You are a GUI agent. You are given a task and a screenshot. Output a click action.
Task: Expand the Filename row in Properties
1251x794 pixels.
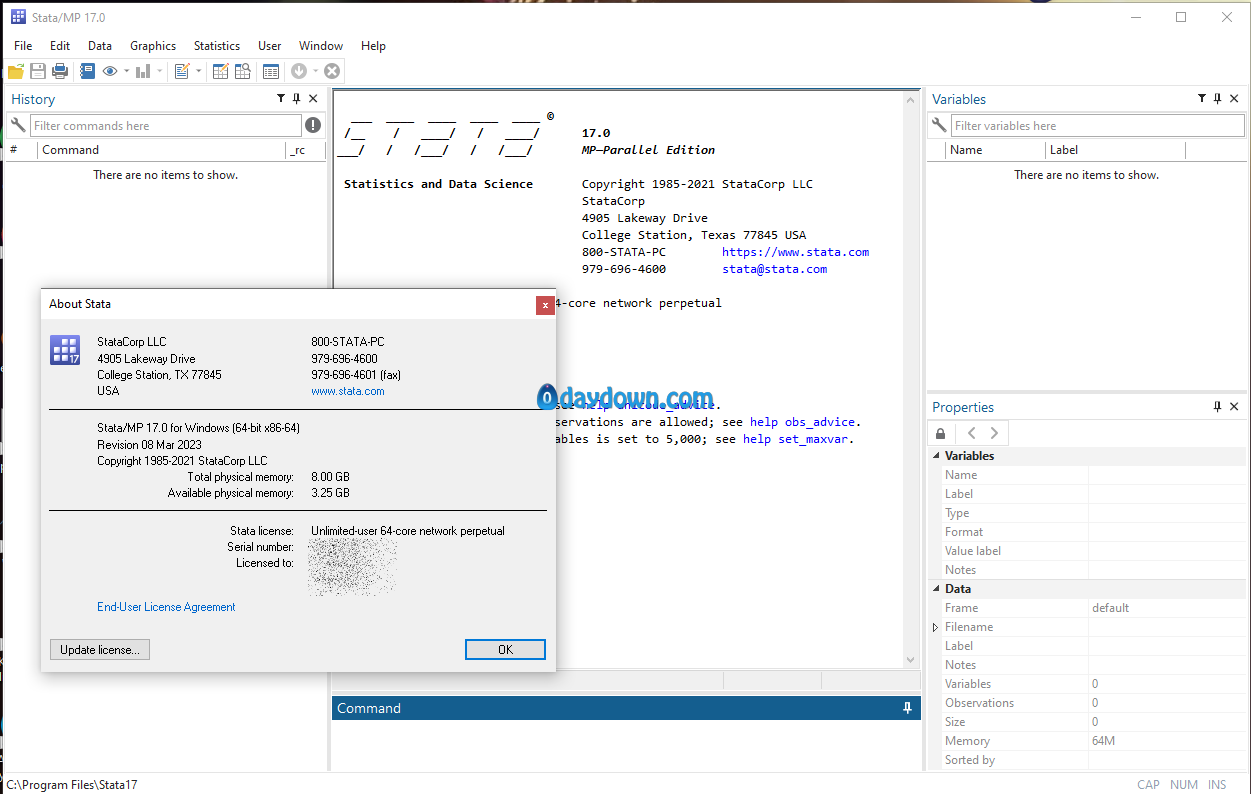[936, 627]
